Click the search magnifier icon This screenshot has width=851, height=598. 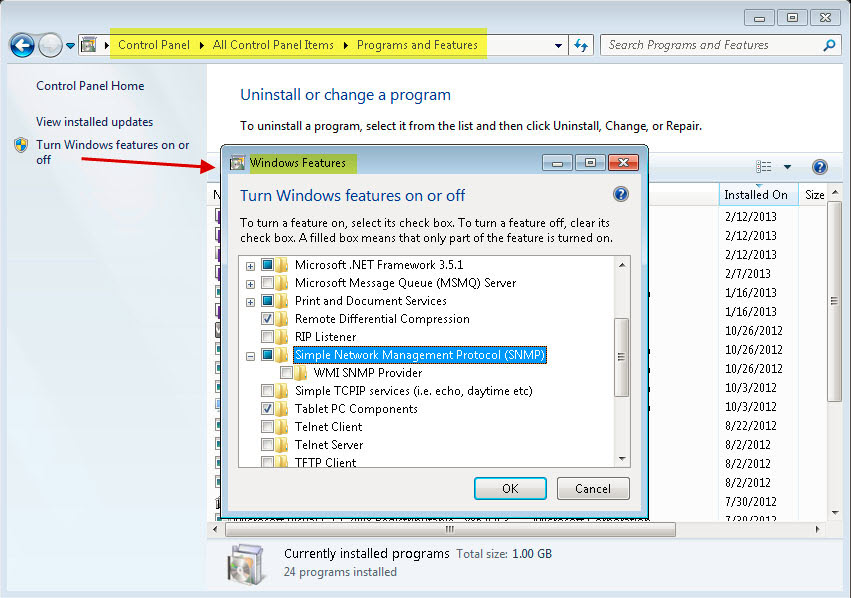pyautogui.click(x=829, y=46)
